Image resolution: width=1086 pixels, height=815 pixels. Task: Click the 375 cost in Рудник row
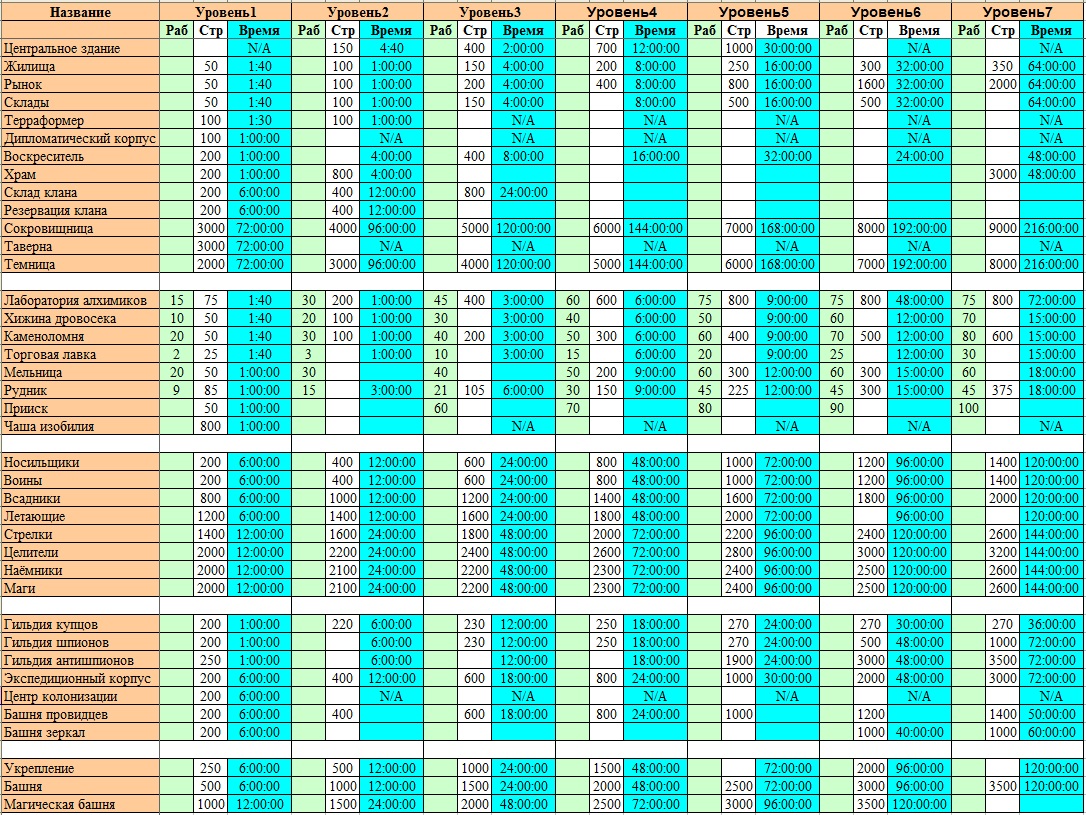[1002, 391]
